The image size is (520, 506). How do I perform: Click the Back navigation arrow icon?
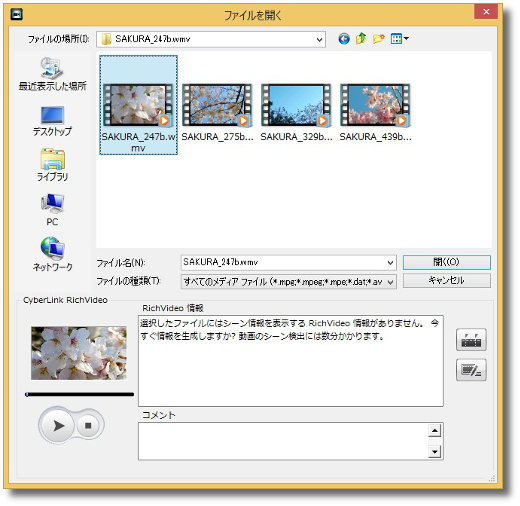[344, 39]
